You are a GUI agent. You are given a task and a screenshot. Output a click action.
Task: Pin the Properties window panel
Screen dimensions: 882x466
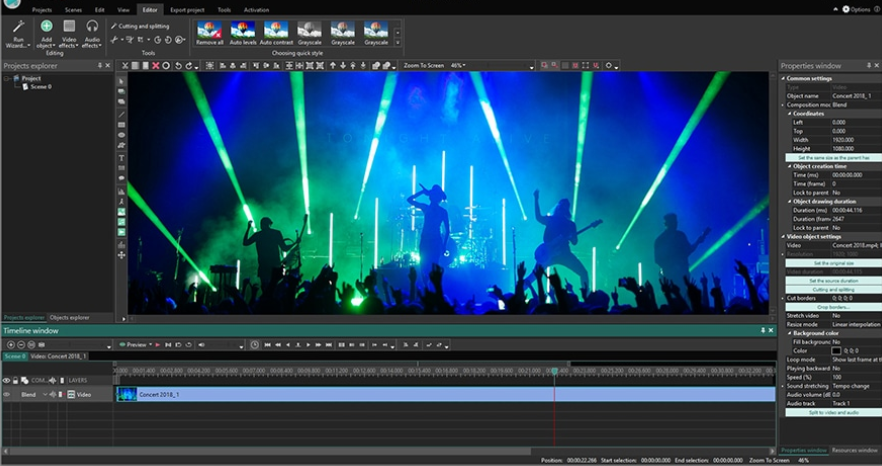pos(868,66)
